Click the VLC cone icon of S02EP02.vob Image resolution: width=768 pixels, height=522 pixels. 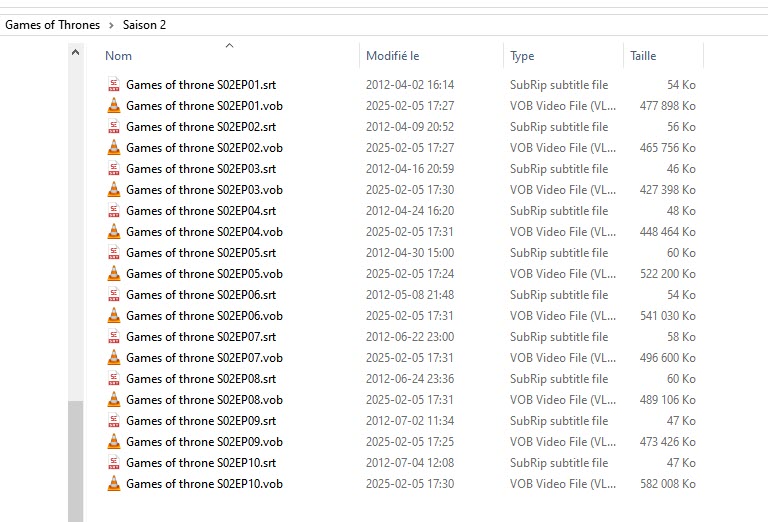point(114,148)
